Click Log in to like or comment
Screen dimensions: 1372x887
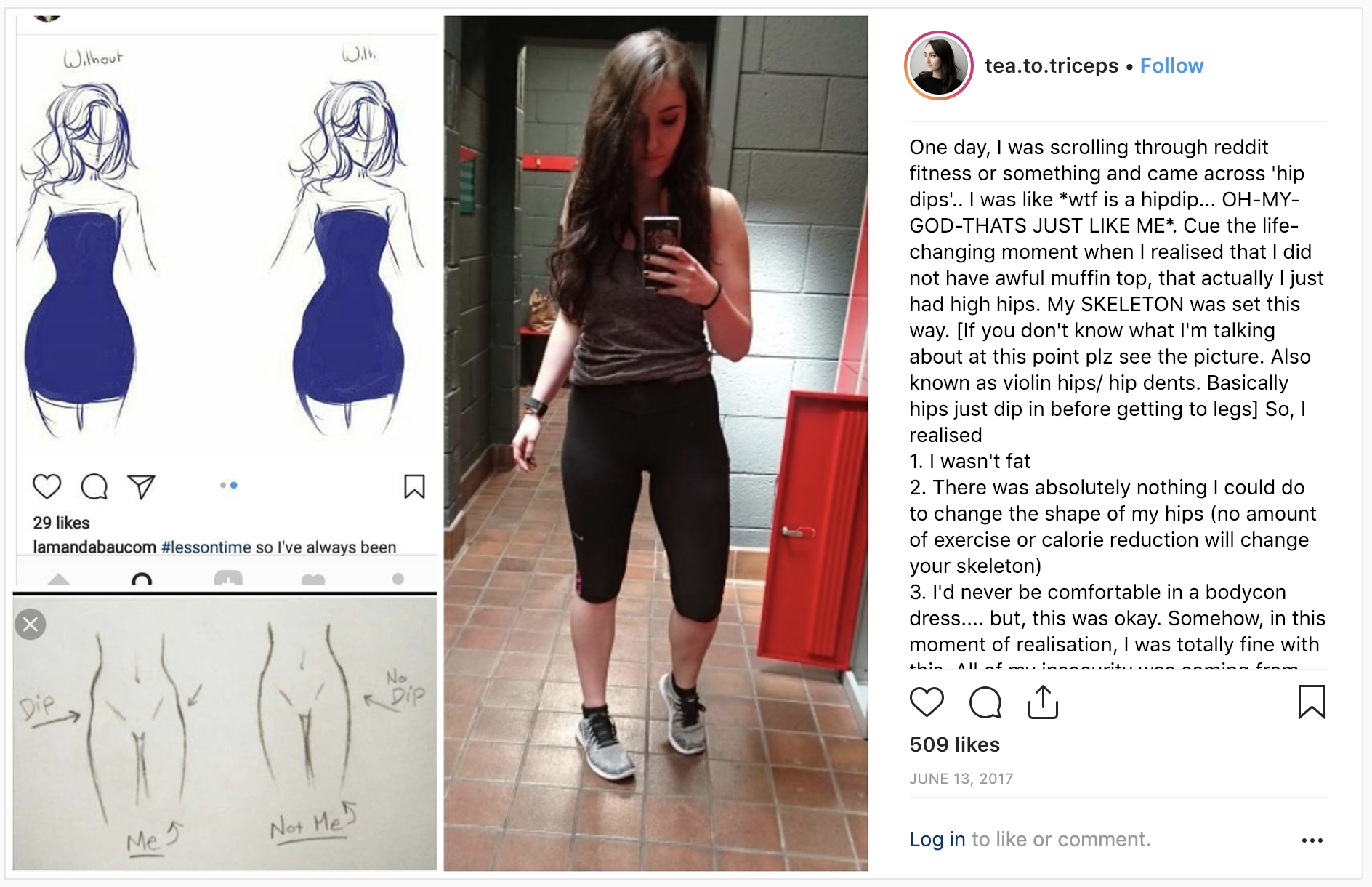pyautogui.click(x=937, y=839)
